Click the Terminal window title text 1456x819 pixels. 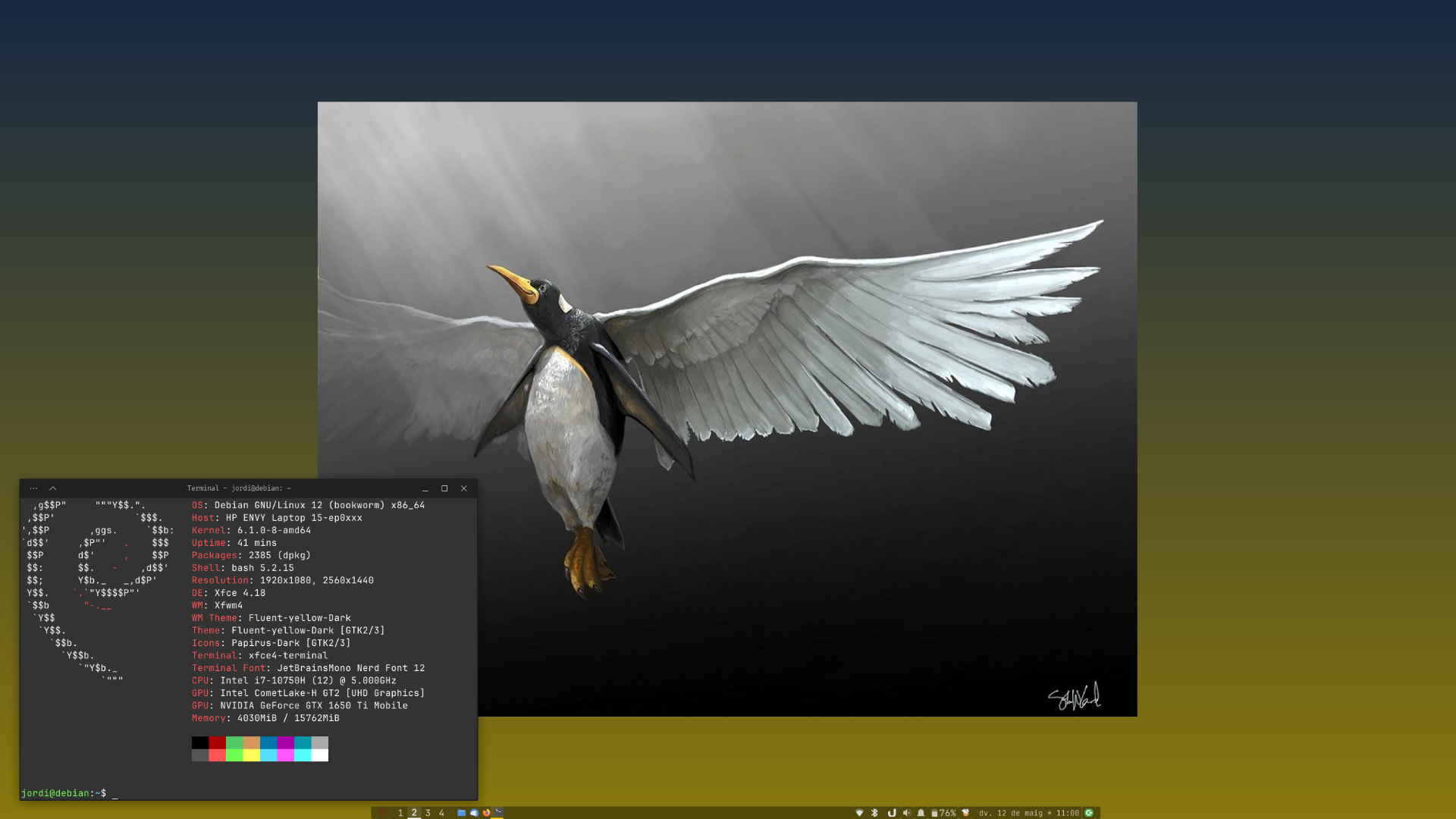click(x=239, y=488)
